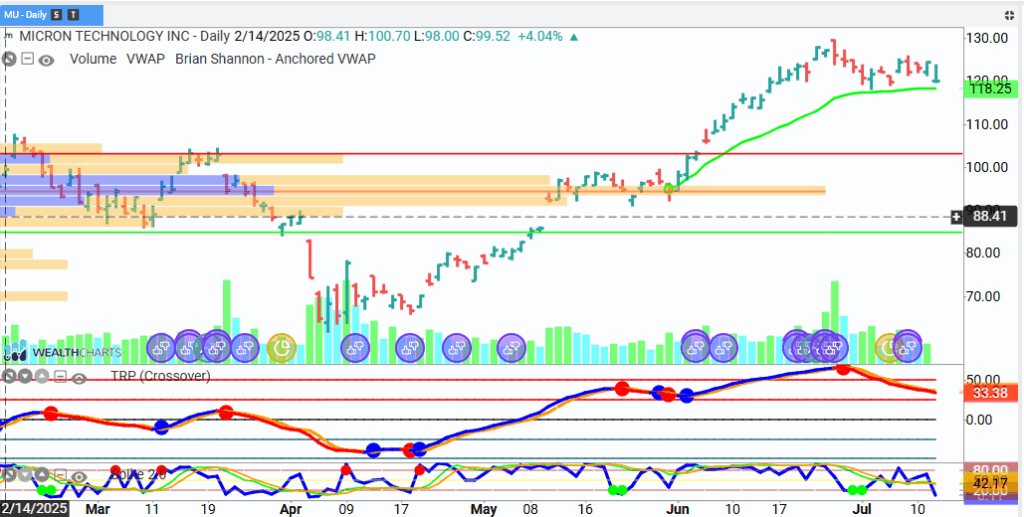The width and height of the screenshot is (1024, 517).
Task: Click the 42.17 Spike value label
Action: pyautogui.click(x=991, y=484)
